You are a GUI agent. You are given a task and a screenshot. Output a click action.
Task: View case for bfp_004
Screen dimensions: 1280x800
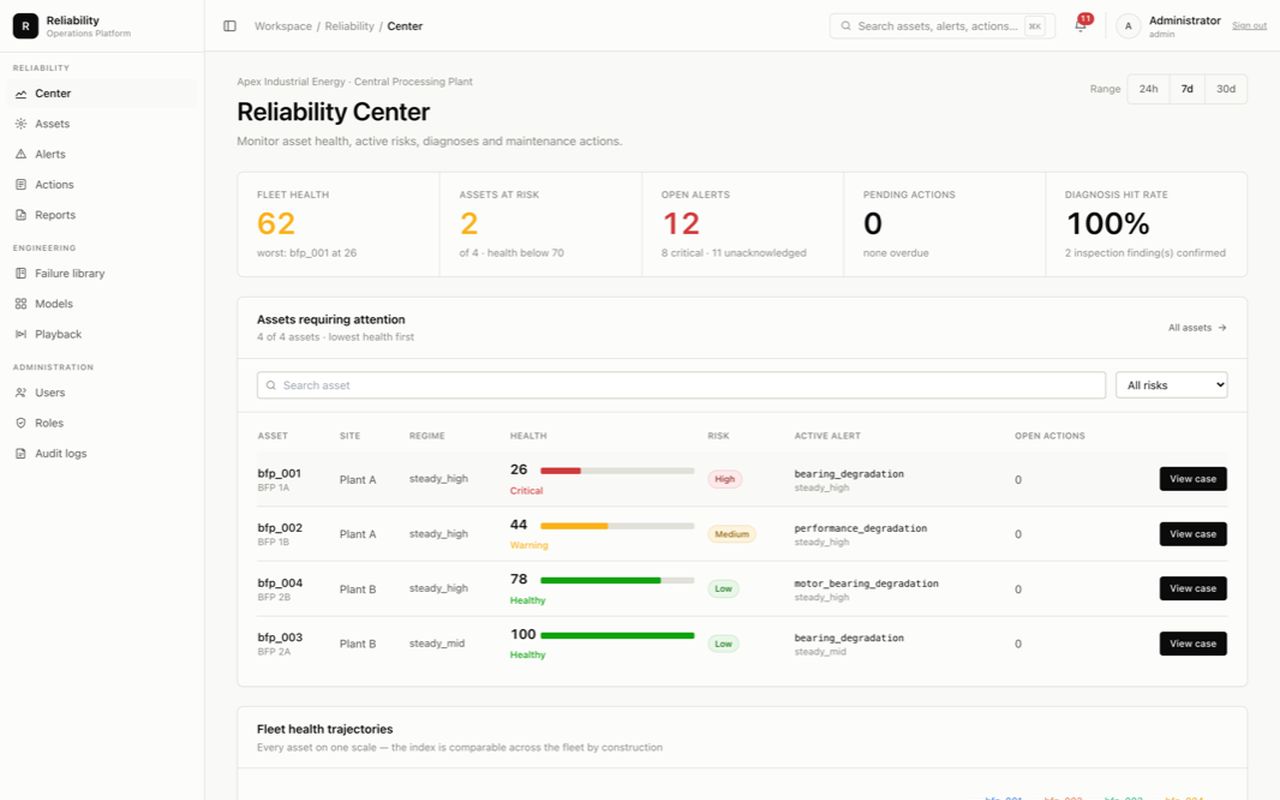coord(1193,588)
